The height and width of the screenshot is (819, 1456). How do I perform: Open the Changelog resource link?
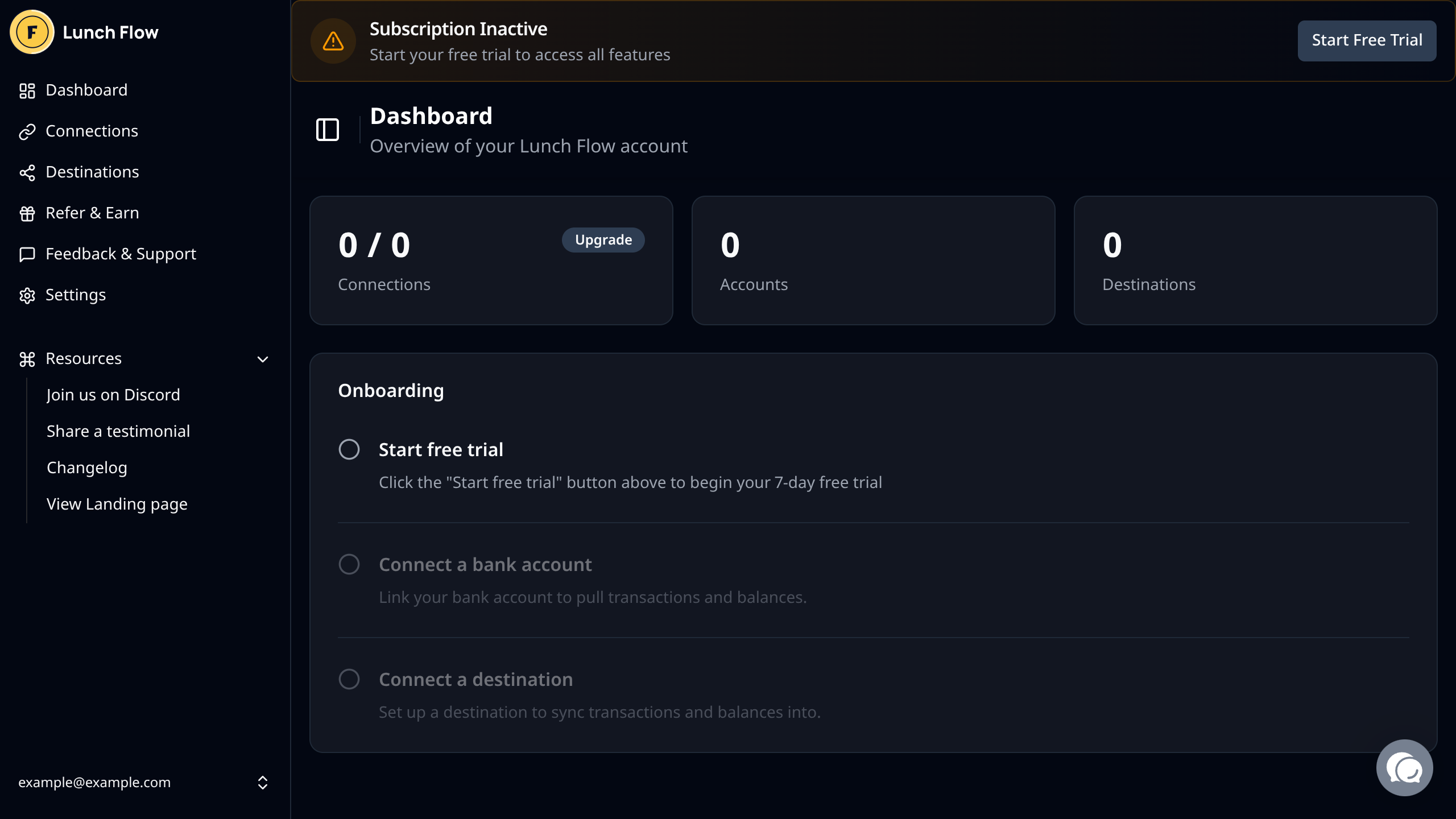[87, 468]
